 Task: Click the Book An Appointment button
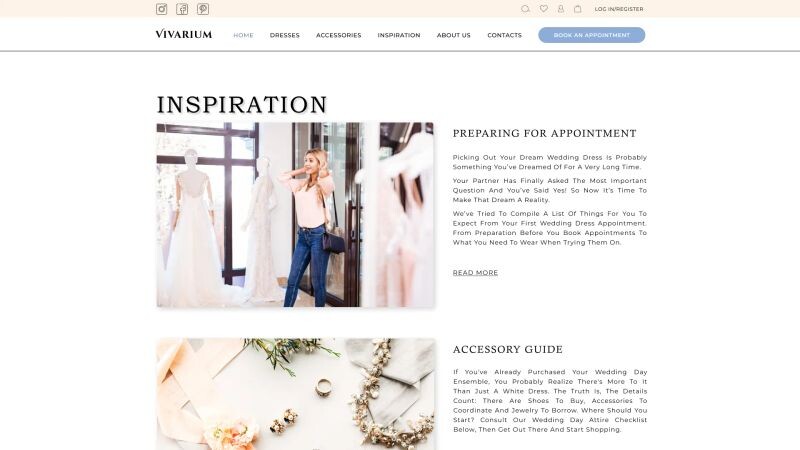(592, 35)
